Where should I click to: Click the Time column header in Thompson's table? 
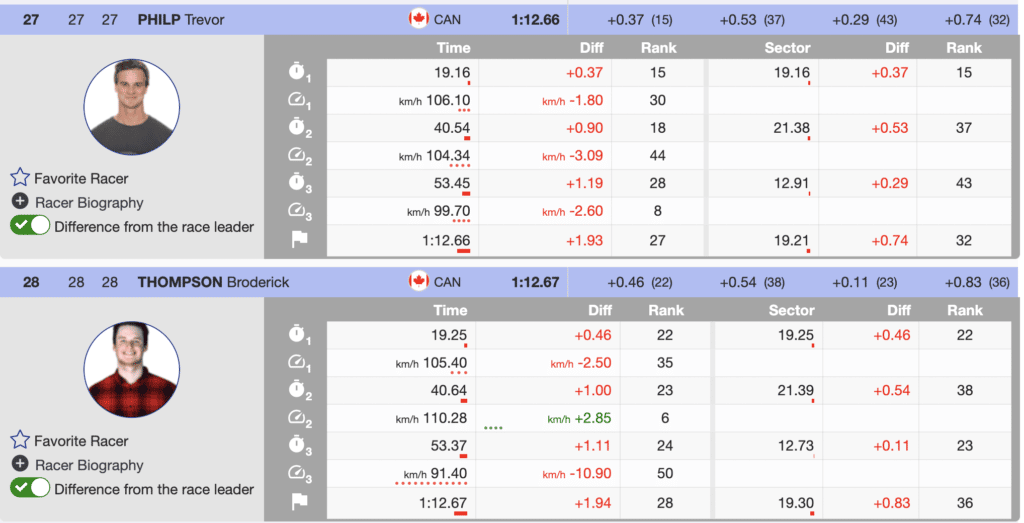(x=453, y=310)
